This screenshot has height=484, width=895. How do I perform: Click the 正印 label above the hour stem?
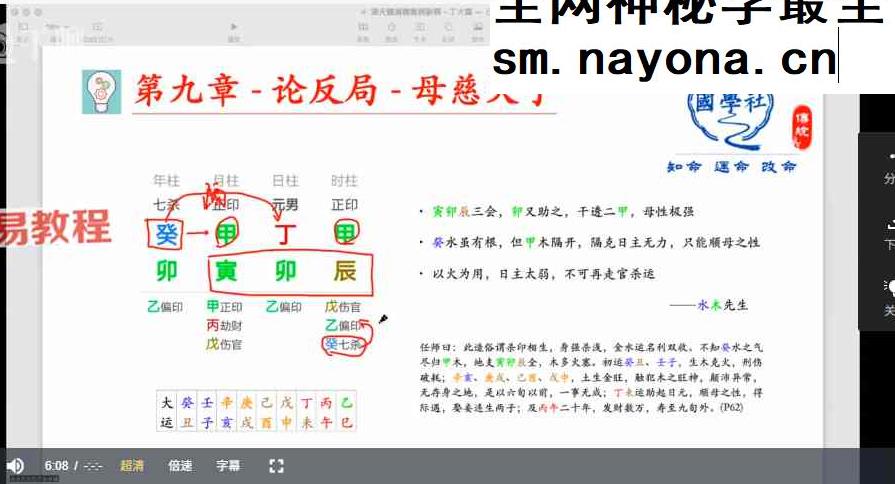344,204
